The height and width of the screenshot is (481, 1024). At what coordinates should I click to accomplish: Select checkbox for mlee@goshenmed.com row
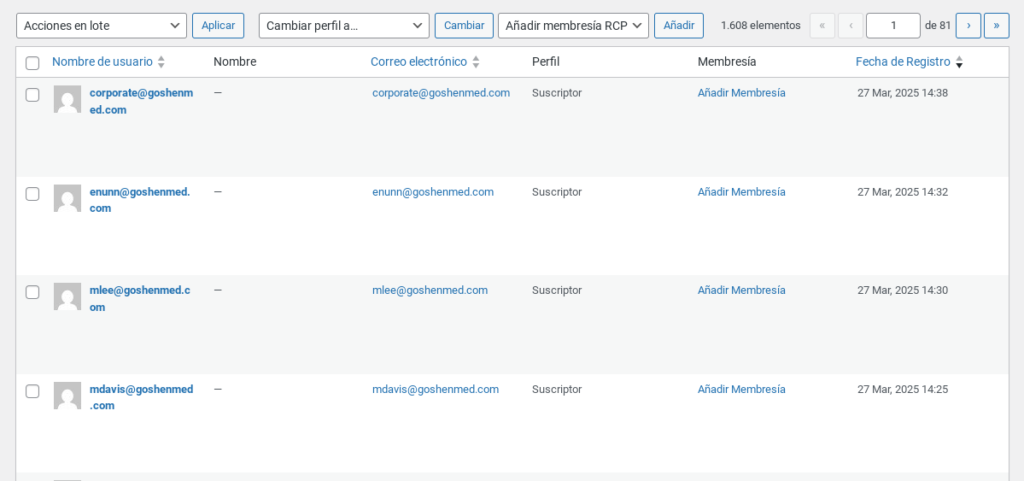coord(33,292)
